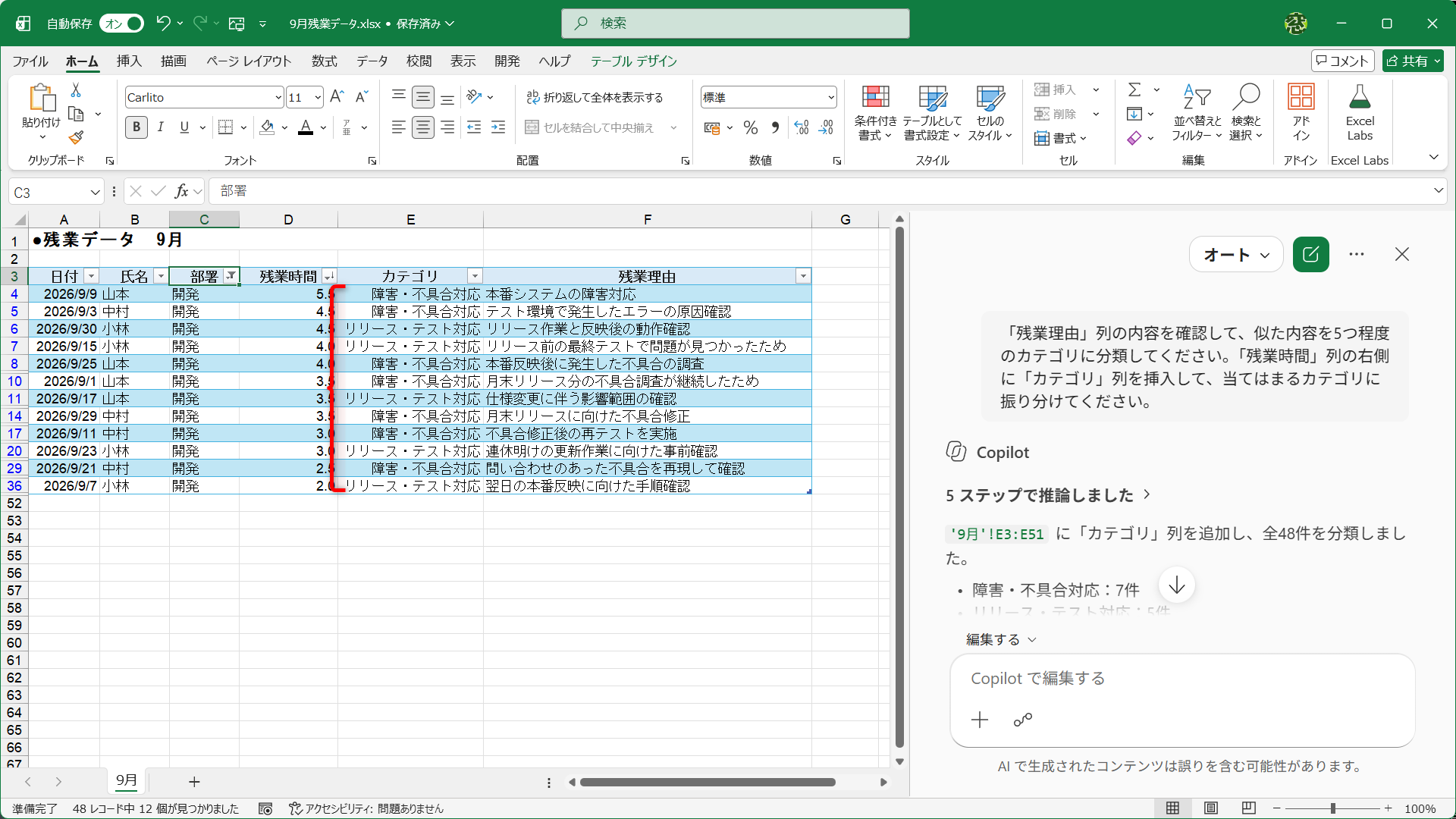Click the Format Painter brush icon
1456x819 pixels.
pyautogui.click(x=76, y=137)
